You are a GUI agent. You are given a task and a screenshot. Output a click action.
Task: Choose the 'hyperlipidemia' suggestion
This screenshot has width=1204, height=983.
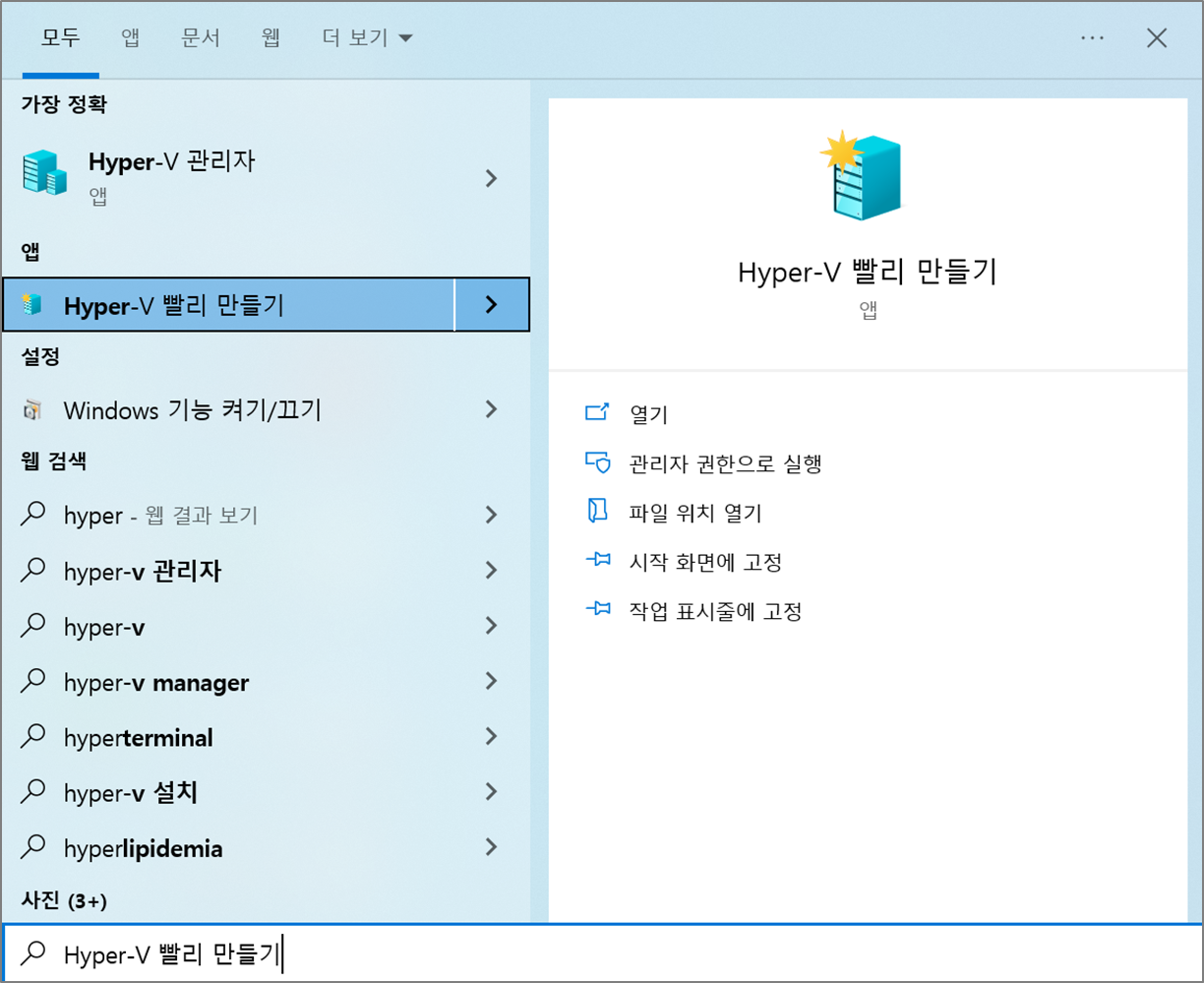tap(266, 847)
